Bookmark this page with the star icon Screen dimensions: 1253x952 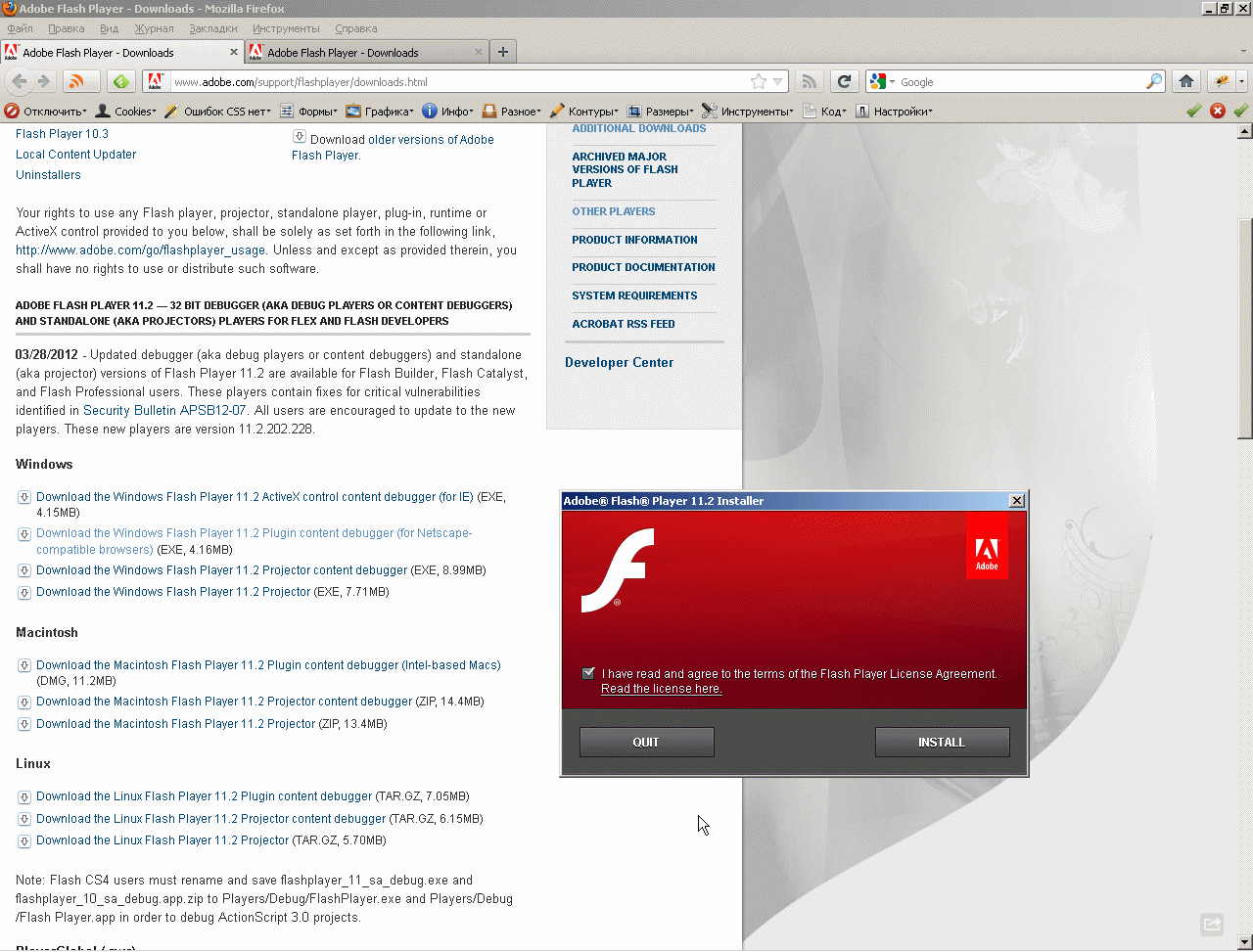coord(758,82)
